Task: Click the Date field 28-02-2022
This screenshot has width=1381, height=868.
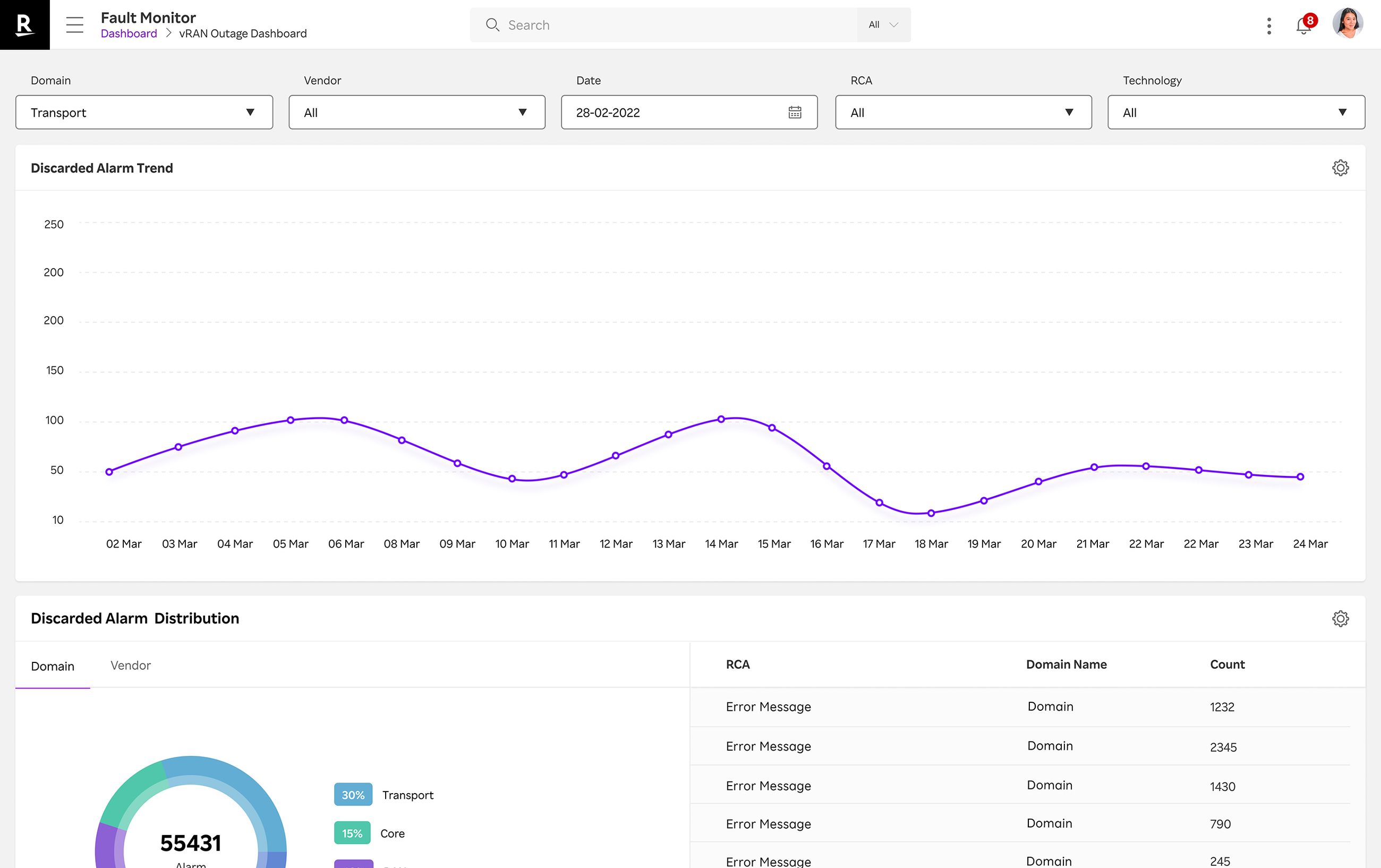Action: [x=689, y=113]
